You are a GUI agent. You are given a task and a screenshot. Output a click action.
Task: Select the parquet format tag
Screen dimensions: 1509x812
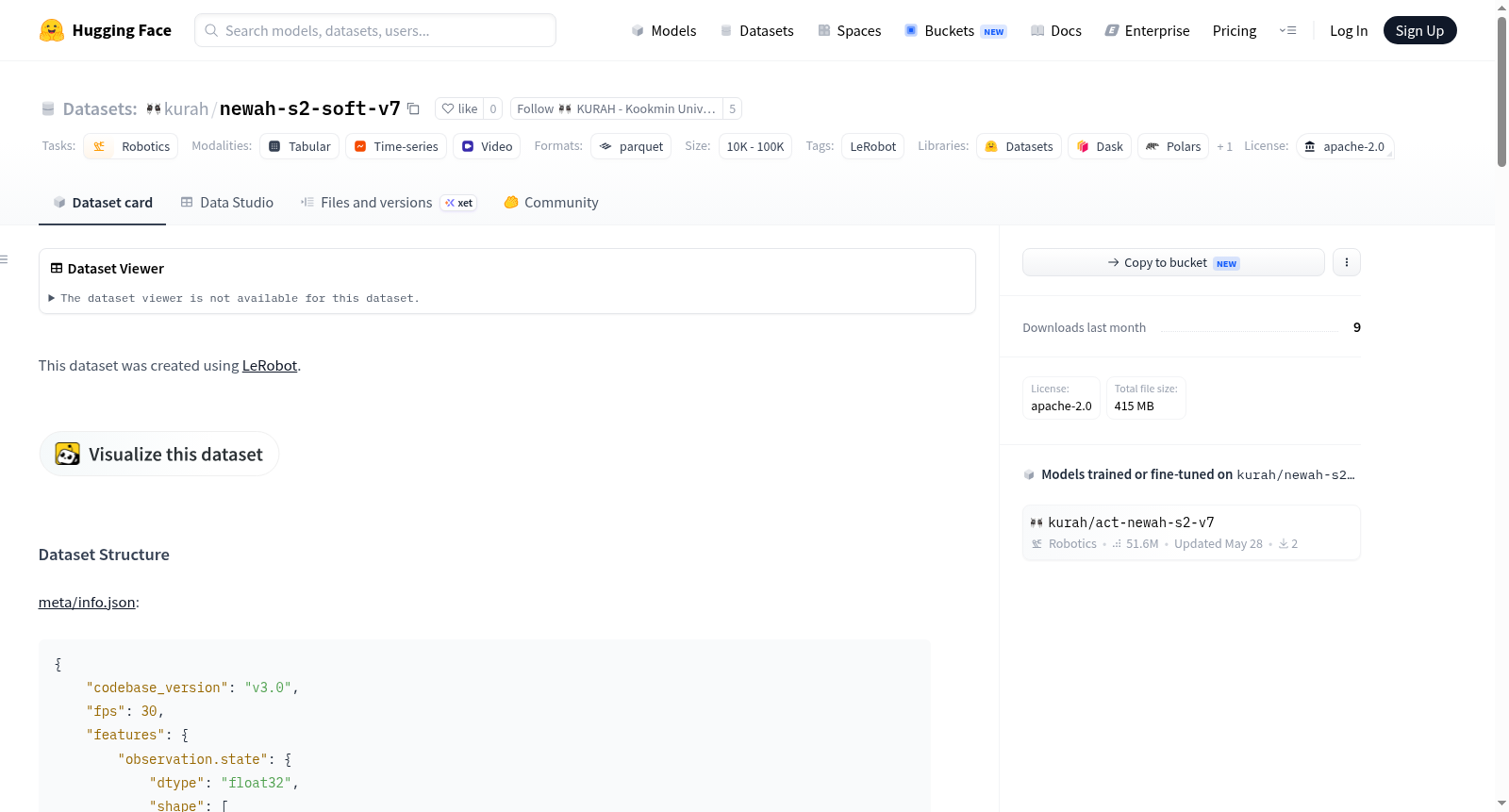tap(631, 146)
